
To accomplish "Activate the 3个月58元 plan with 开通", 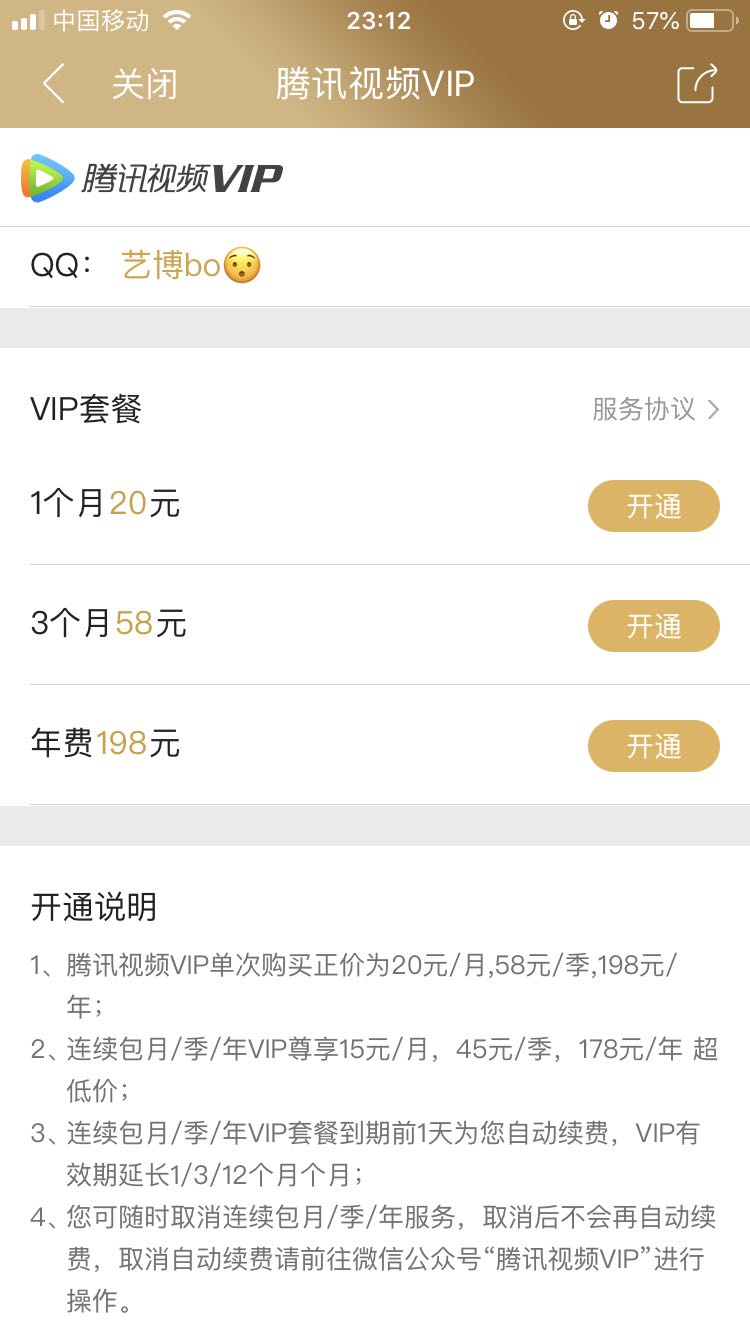I will coord(653,626).
